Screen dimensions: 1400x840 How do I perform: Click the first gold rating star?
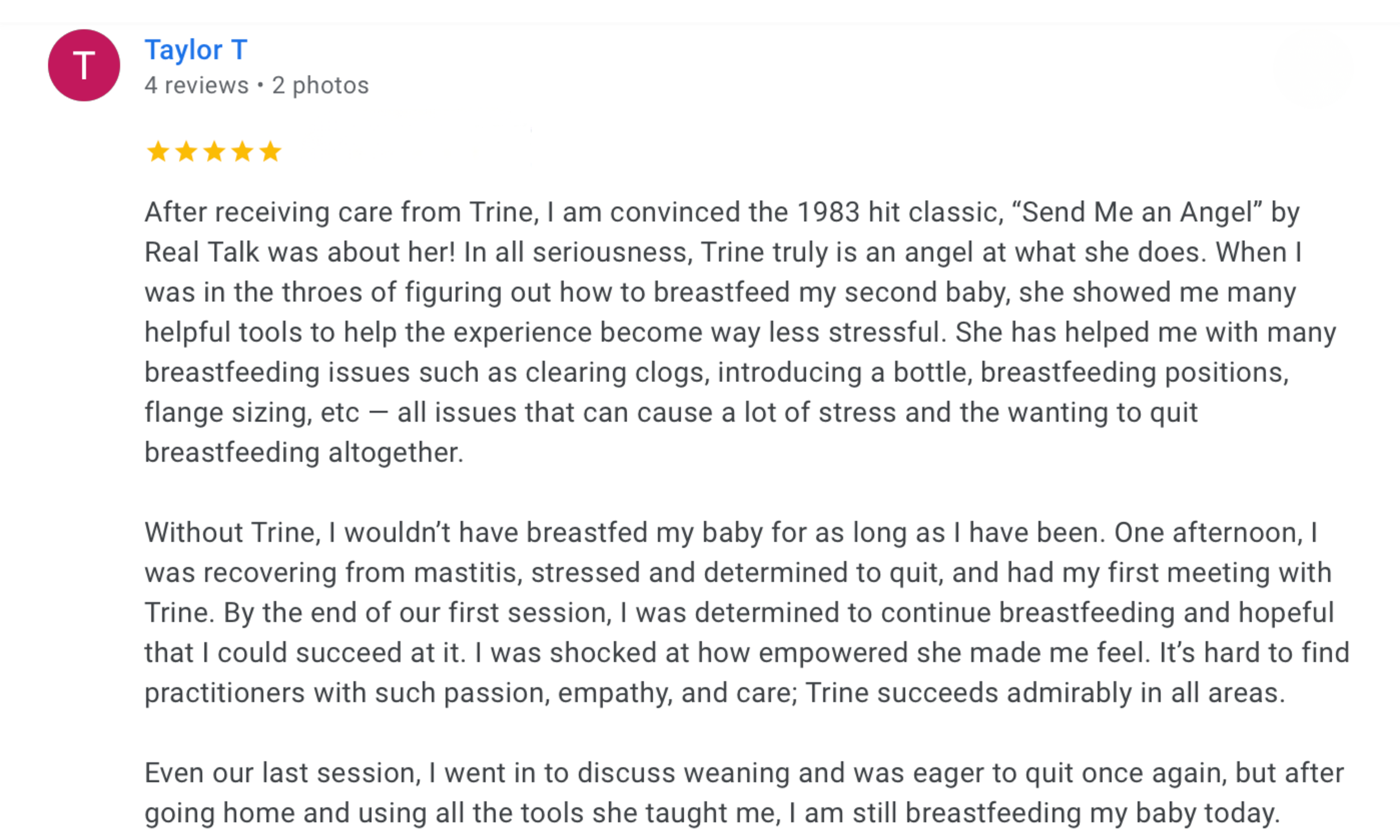click(x=158, y=152)
